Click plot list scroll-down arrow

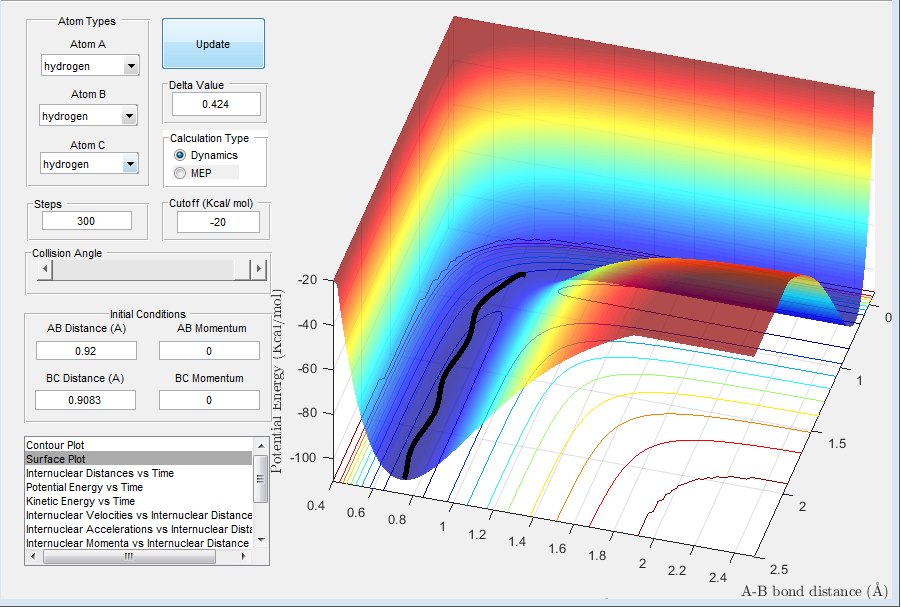coord(261,540)
